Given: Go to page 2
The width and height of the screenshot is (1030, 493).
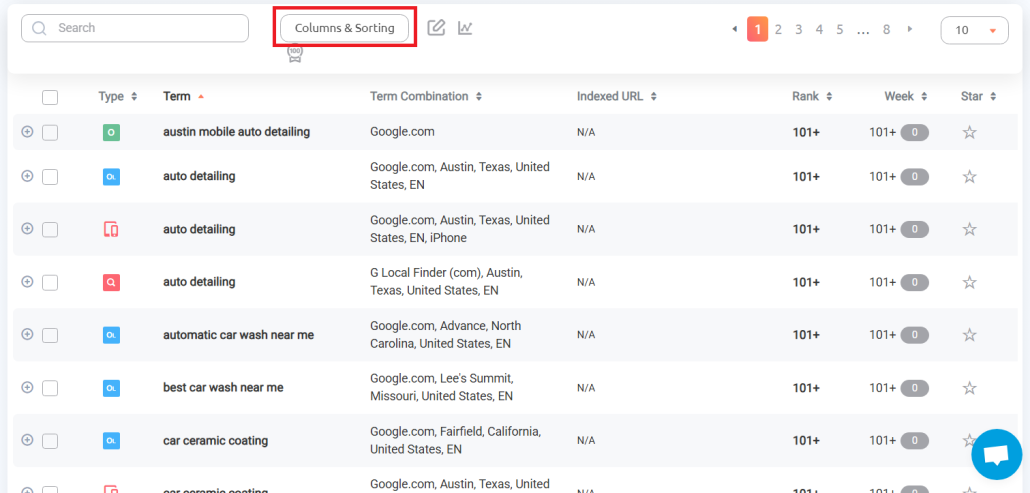Looking at the screenshot, I should click(778, 30).
